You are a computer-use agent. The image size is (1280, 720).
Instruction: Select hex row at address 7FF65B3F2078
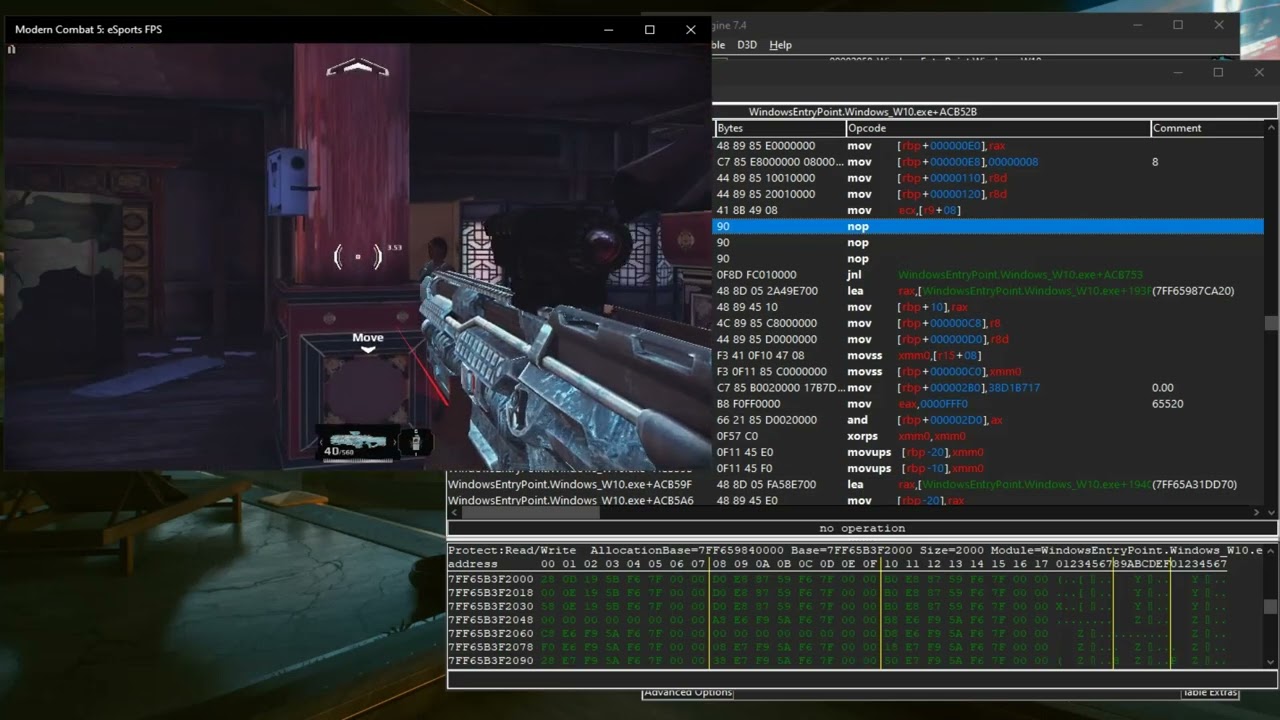pos(838,648)
